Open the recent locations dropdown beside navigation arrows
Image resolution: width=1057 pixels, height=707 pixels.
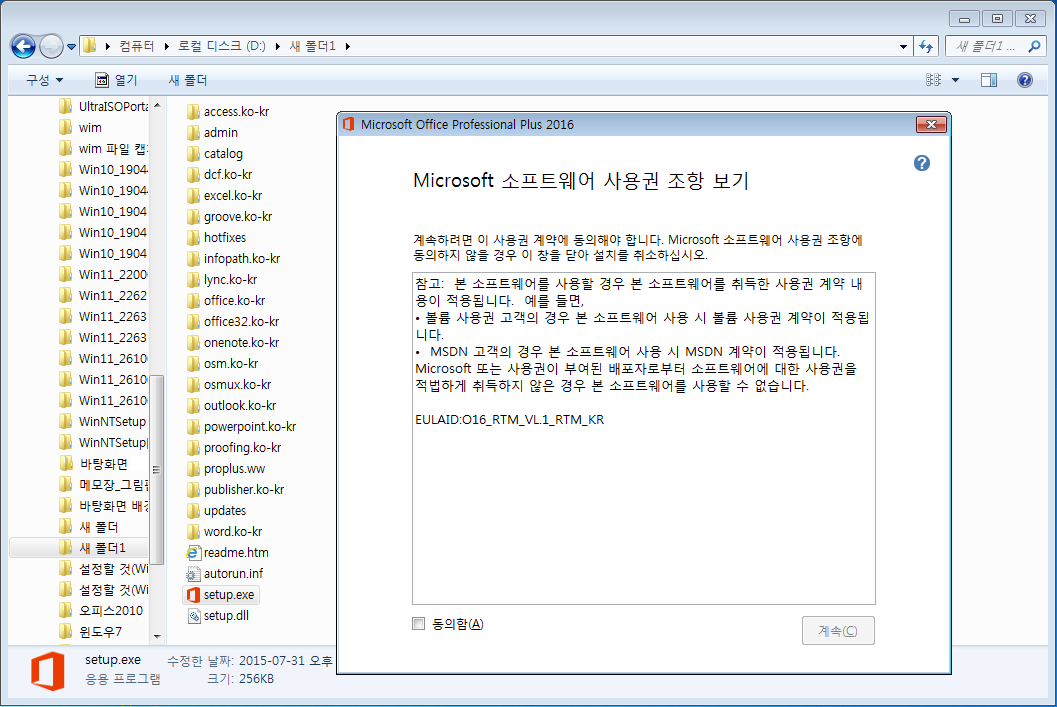(71, 47)
